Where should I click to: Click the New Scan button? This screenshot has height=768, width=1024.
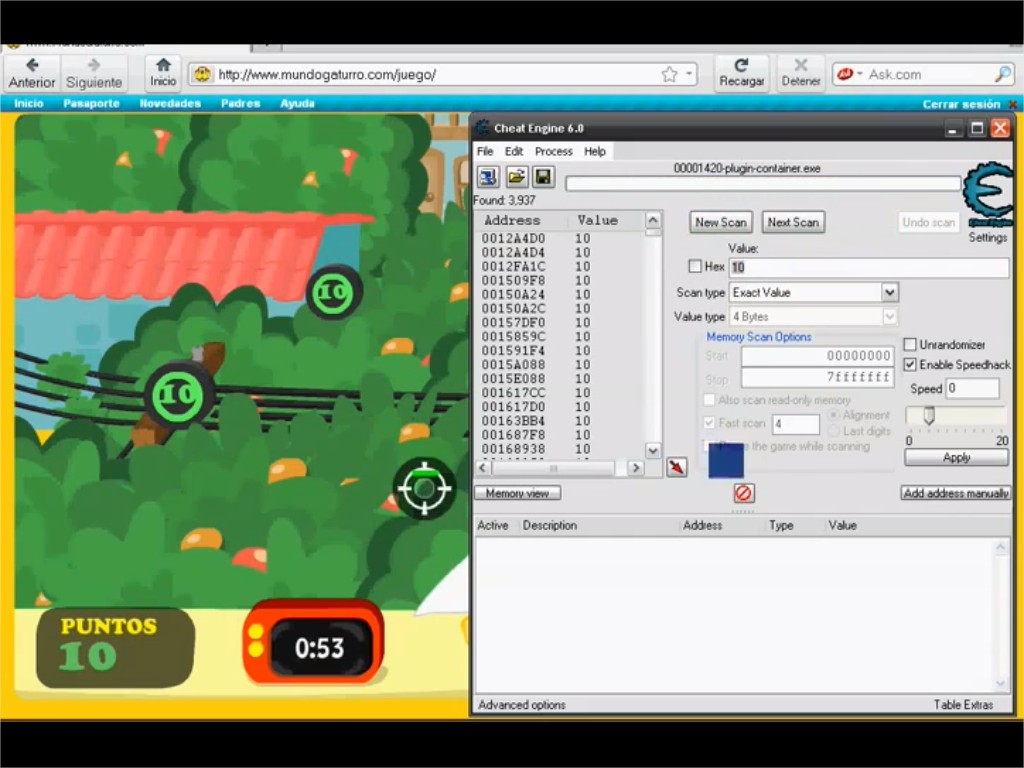720,223
